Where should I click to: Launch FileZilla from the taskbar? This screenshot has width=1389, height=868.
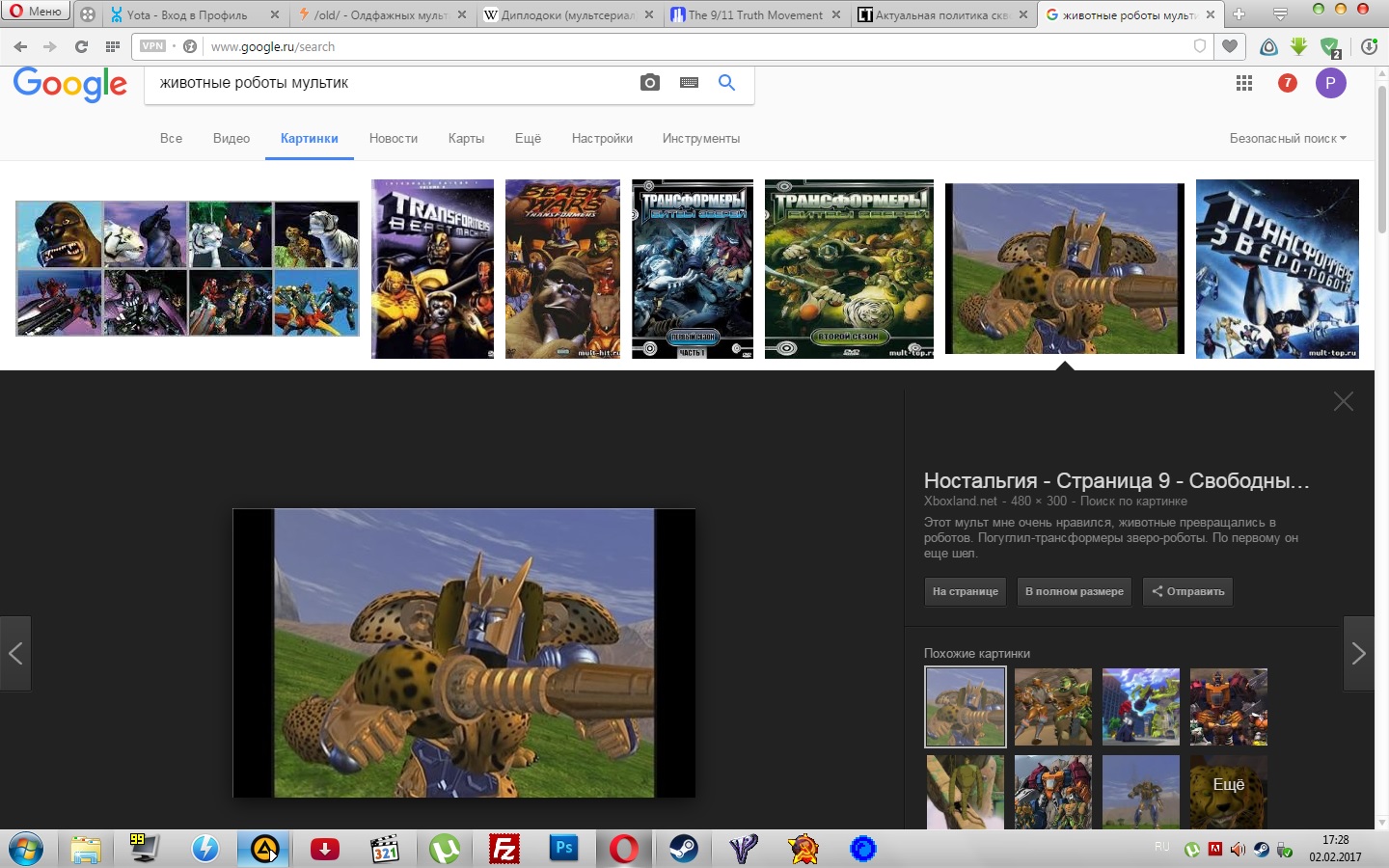(x=504, y=849)
